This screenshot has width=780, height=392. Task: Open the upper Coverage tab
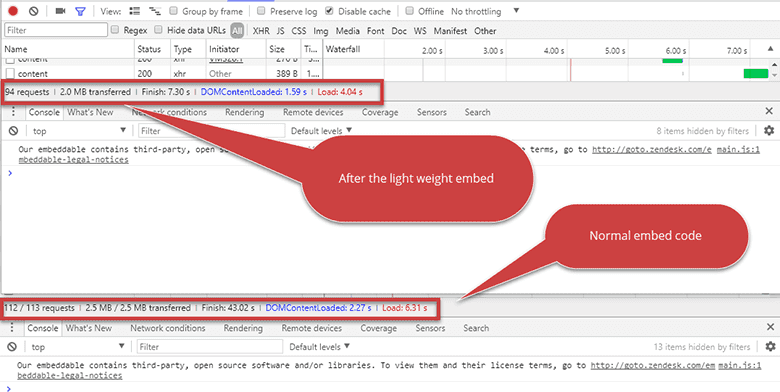point(380,112)
